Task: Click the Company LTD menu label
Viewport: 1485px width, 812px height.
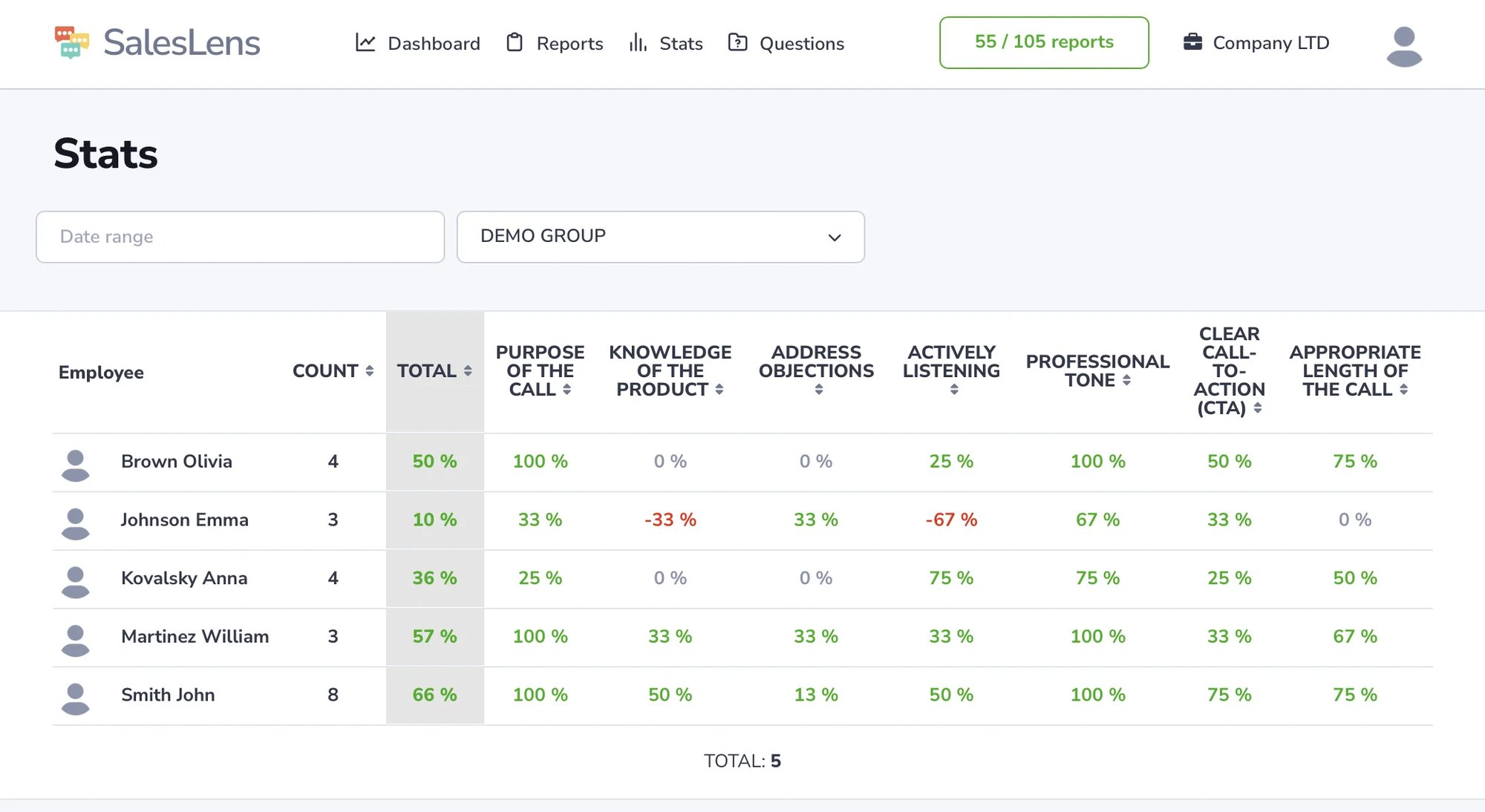Action: (x=1270, y=43)
